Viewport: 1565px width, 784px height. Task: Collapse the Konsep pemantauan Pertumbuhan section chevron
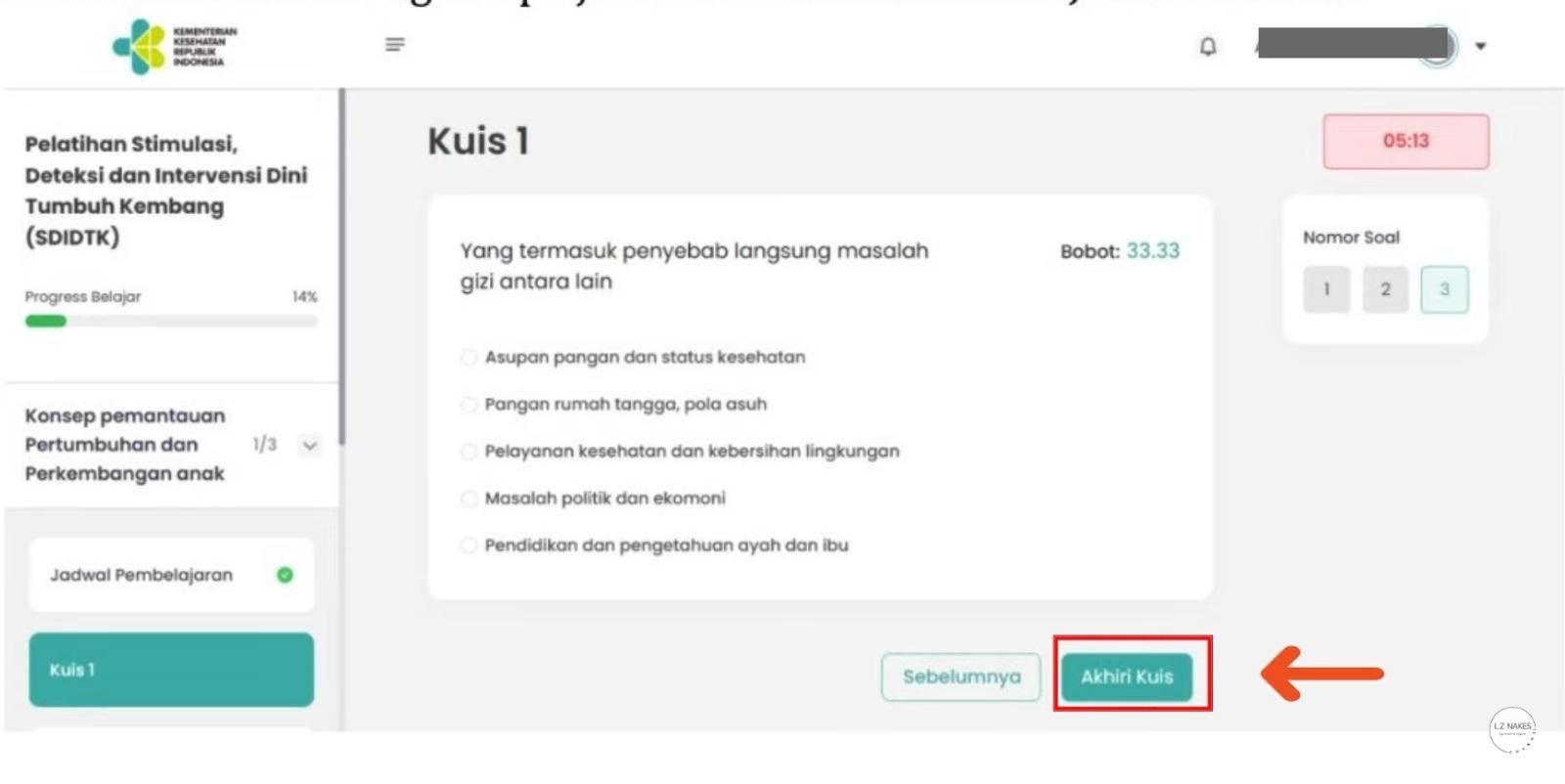[x=310, y=446]
